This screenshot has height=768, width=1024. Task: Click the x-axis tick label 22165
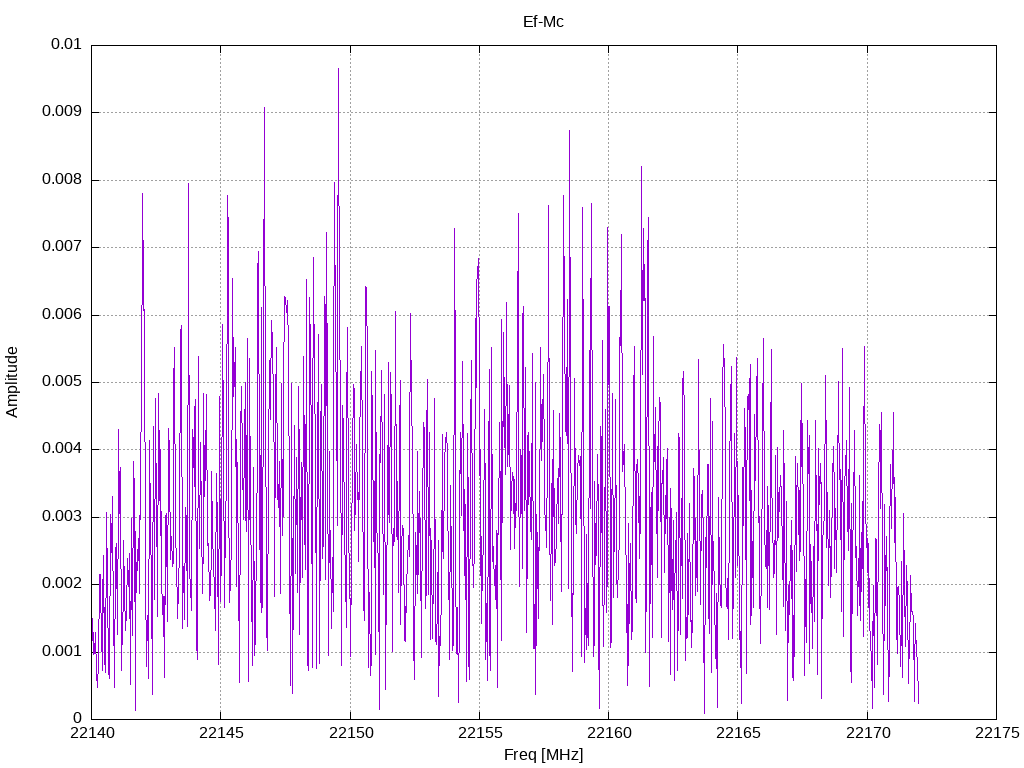pyautogui.click(x=738, y=733)
